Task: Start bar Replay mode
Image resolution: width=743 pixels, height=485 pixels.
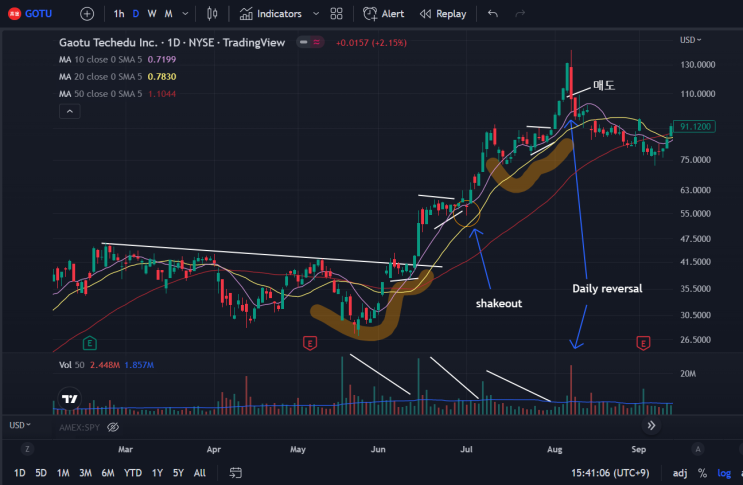Action: pos(443,14)
